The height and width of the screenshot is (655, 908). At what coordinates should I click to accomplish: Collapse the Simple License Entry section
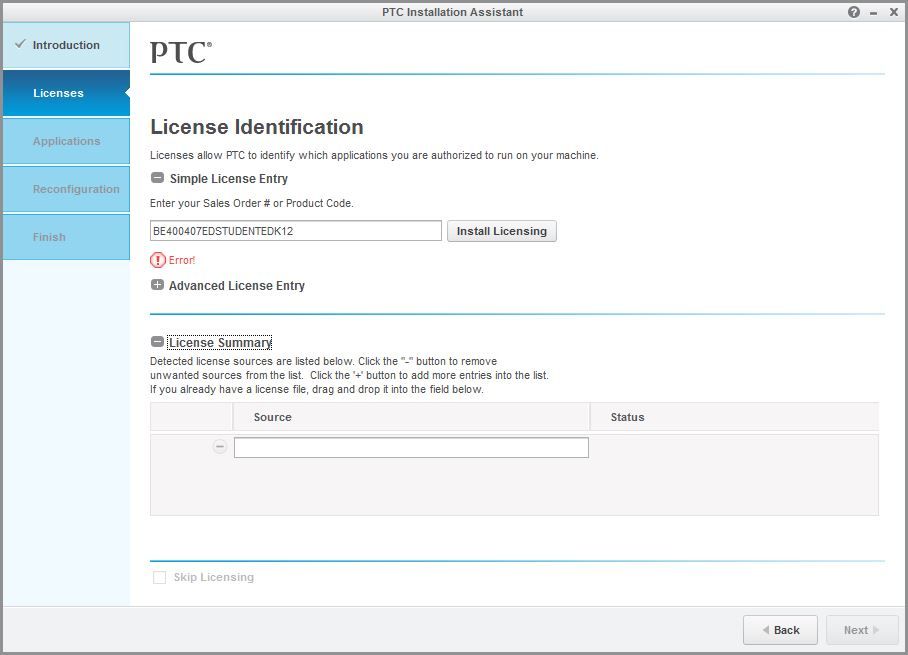[157, 178]
